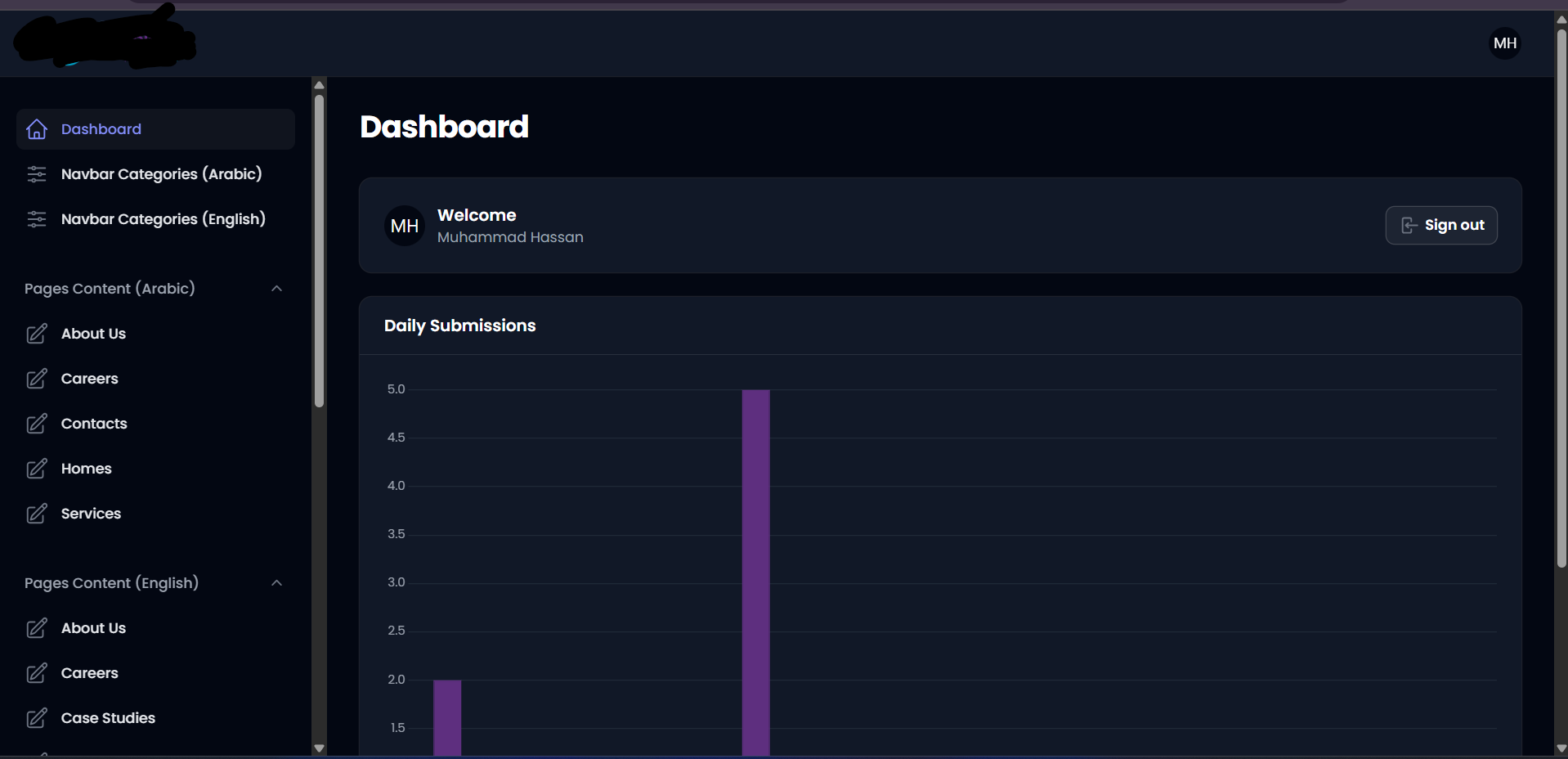Click the sliders icon for Navbar Categories (English)

[x=37, y=219]
